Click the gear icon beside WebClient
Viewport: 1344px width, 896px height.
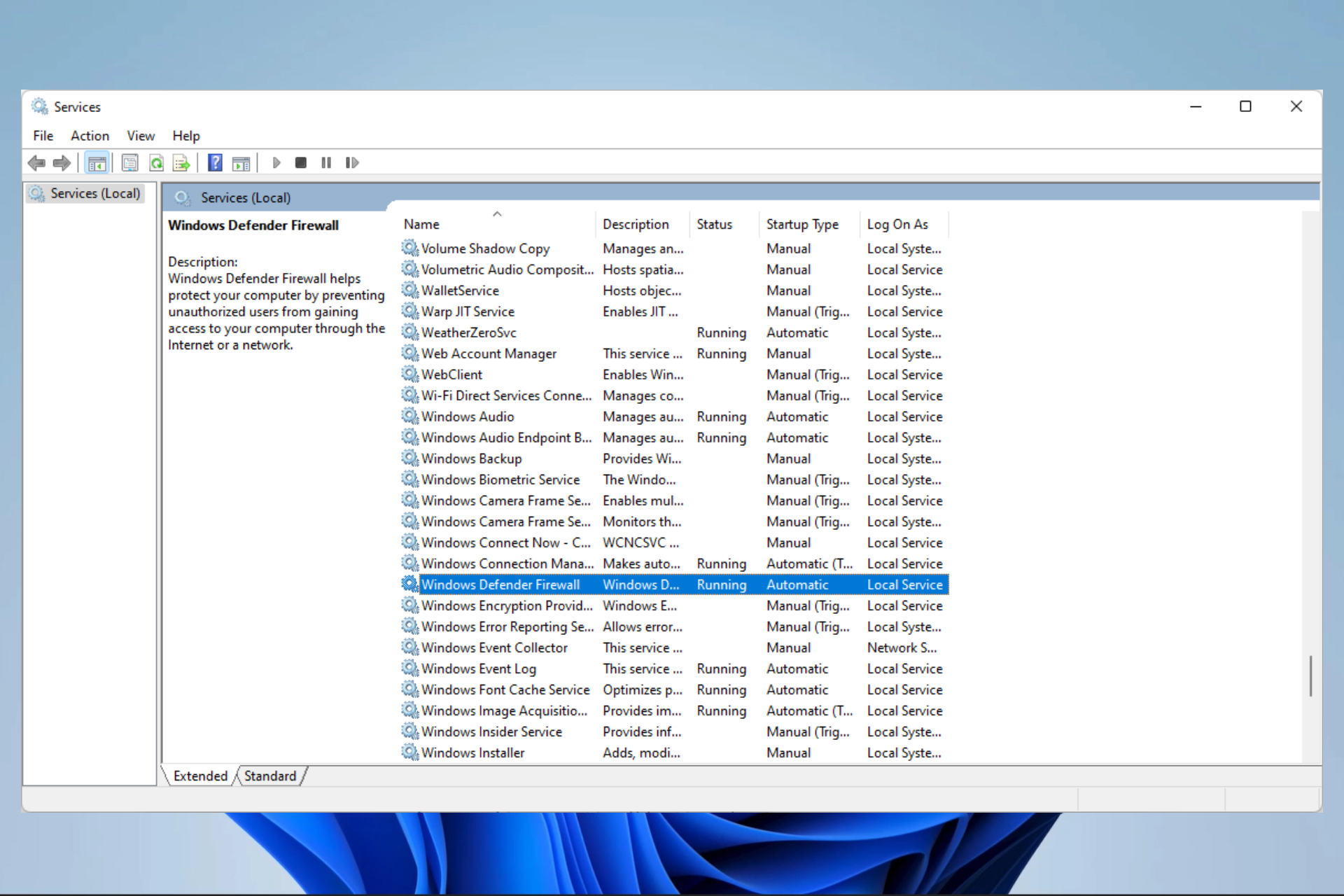409,374
